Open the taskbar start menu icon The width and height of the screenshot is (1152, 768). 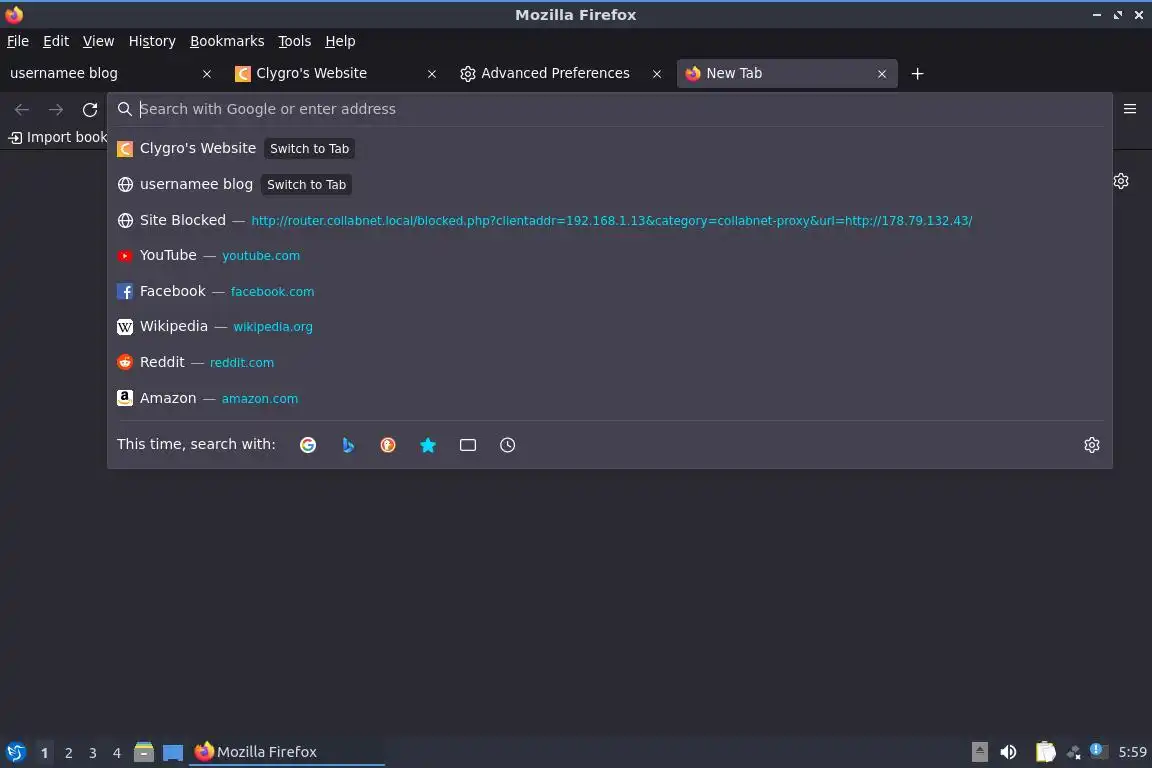coord(15,752)
